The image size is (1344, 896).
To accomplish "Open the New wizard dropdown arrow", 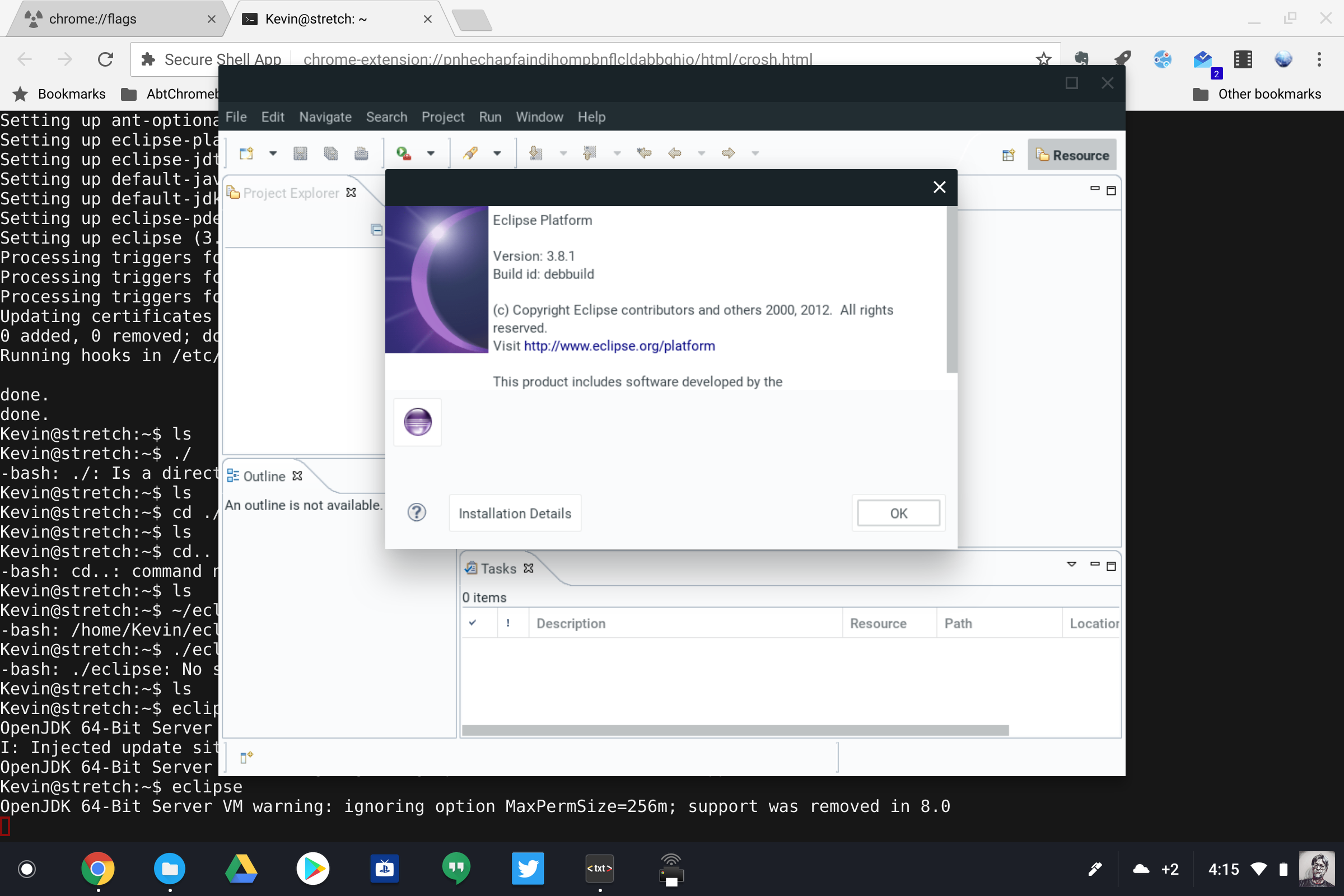I will [273, 153].
